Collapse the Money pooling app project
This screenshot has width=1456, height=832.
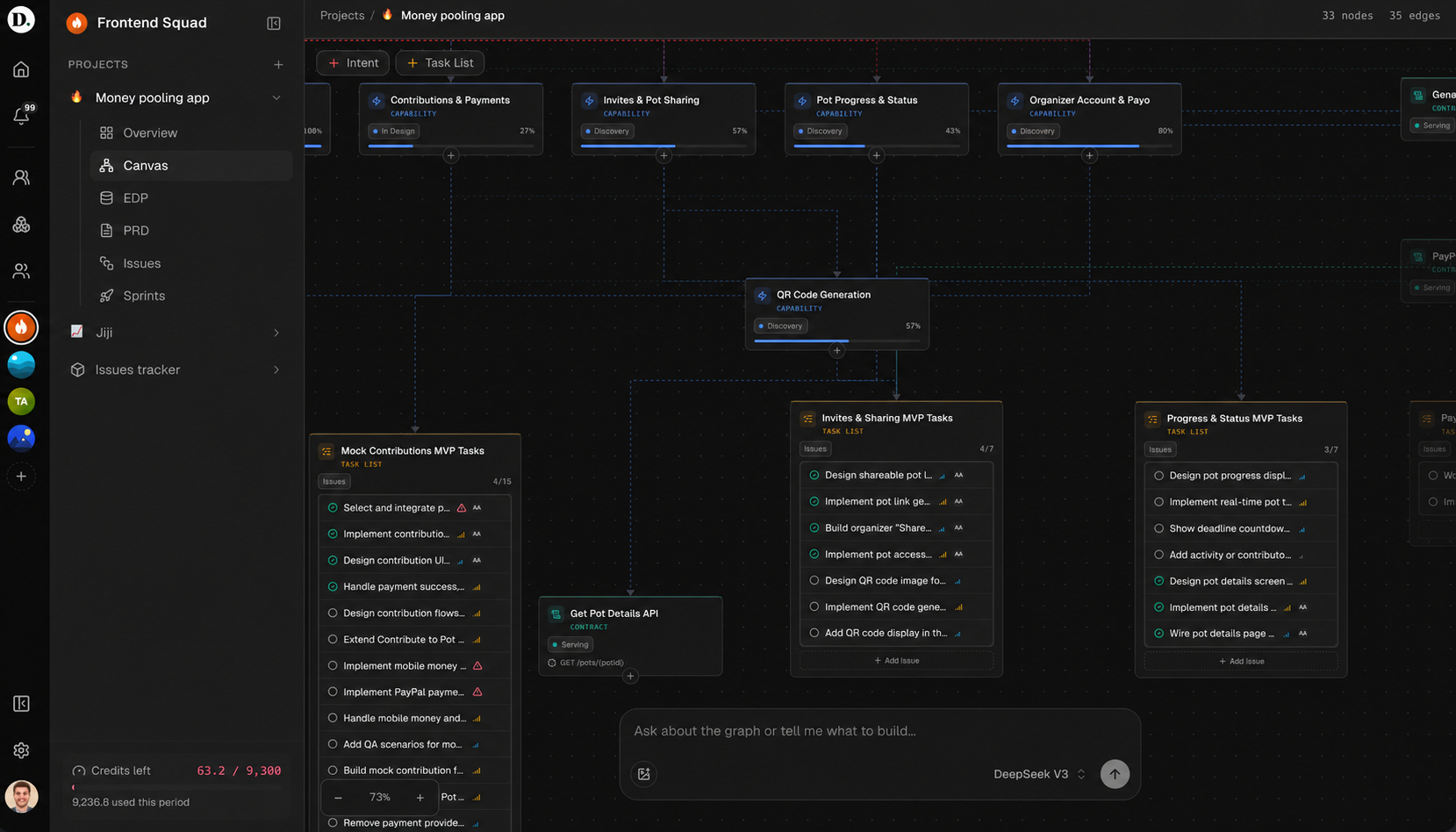tap(276, 97)
